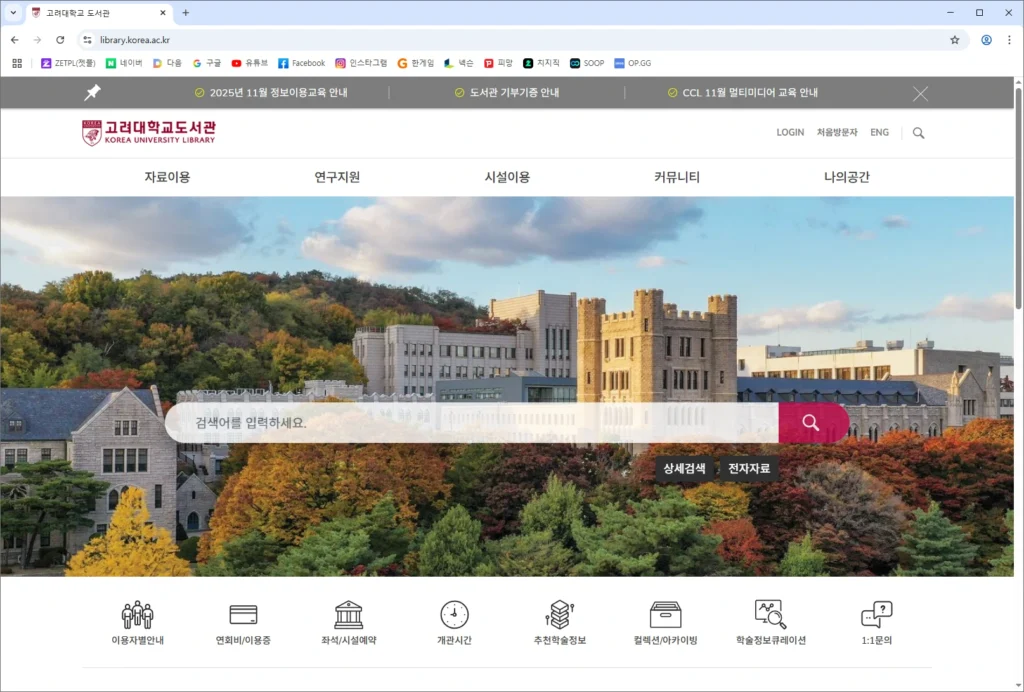The width and height of the screenshot is (1024, 692).
Task: Open the 개관시간 clock icon
Action: tap(454, 613)
